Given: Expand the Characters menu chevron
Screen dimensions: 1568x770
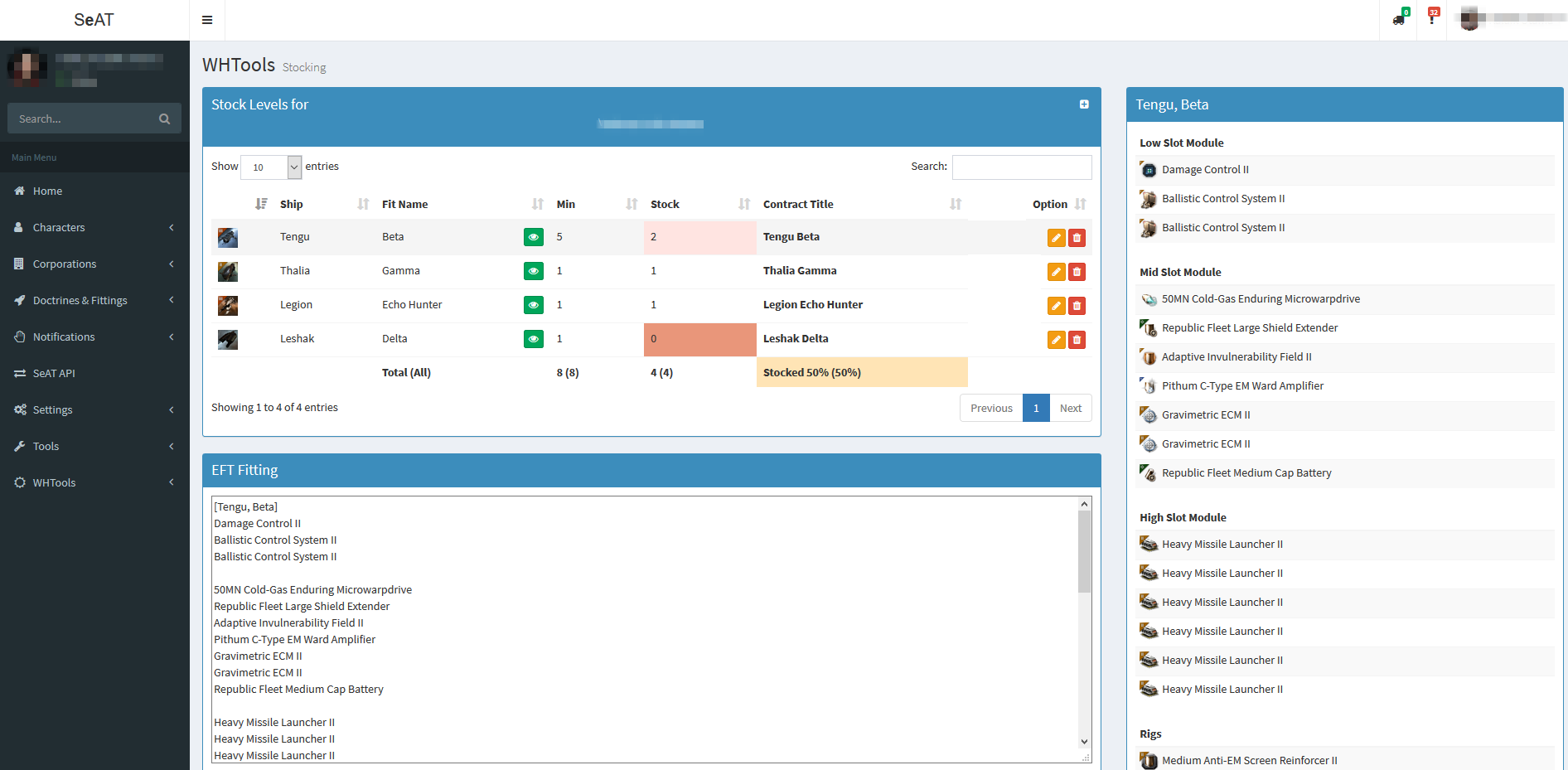Looking at the screenshot, I should click(x=172, y=227).
